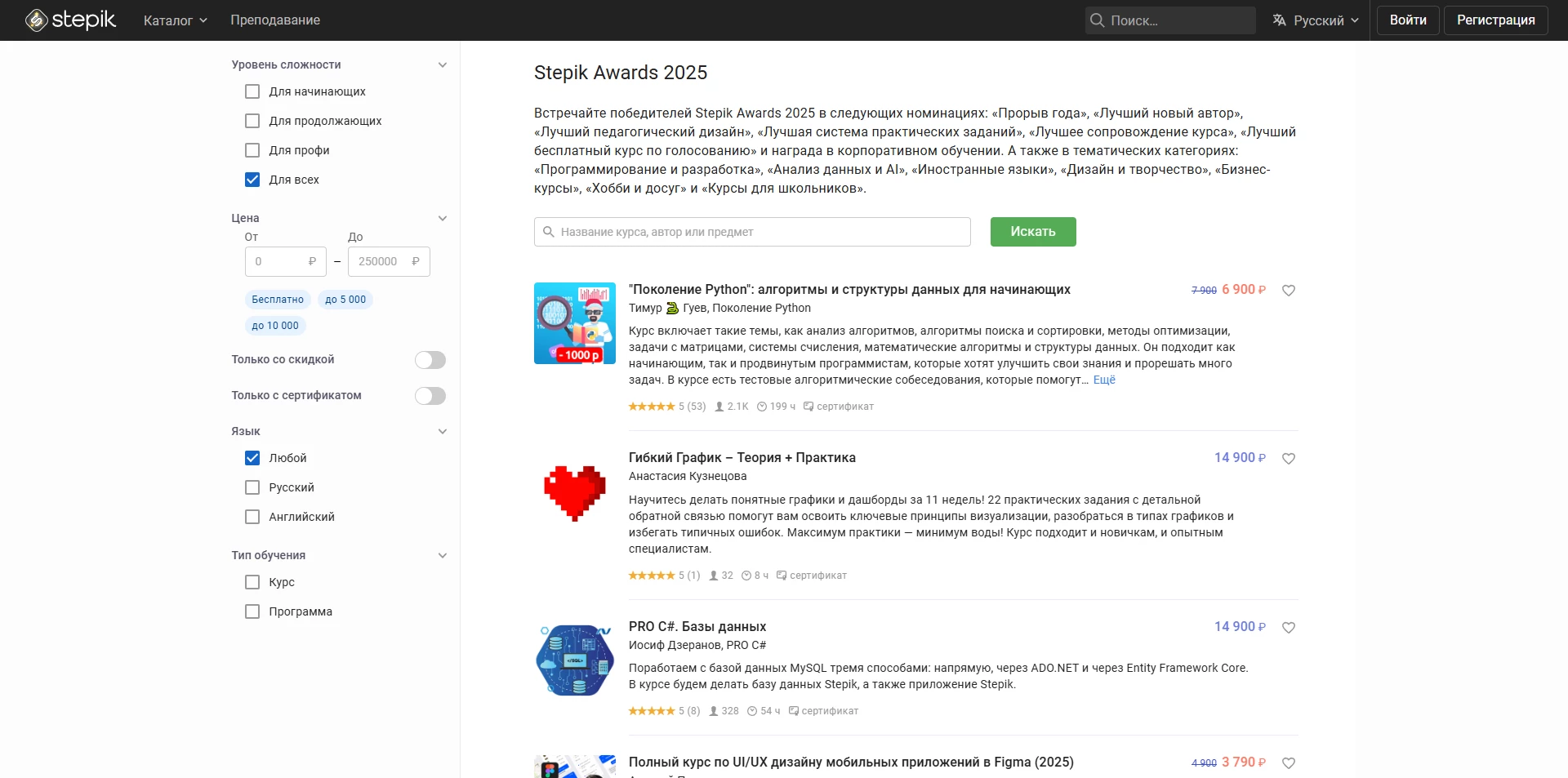Click the Stepik logo in header

coord(71,20)
